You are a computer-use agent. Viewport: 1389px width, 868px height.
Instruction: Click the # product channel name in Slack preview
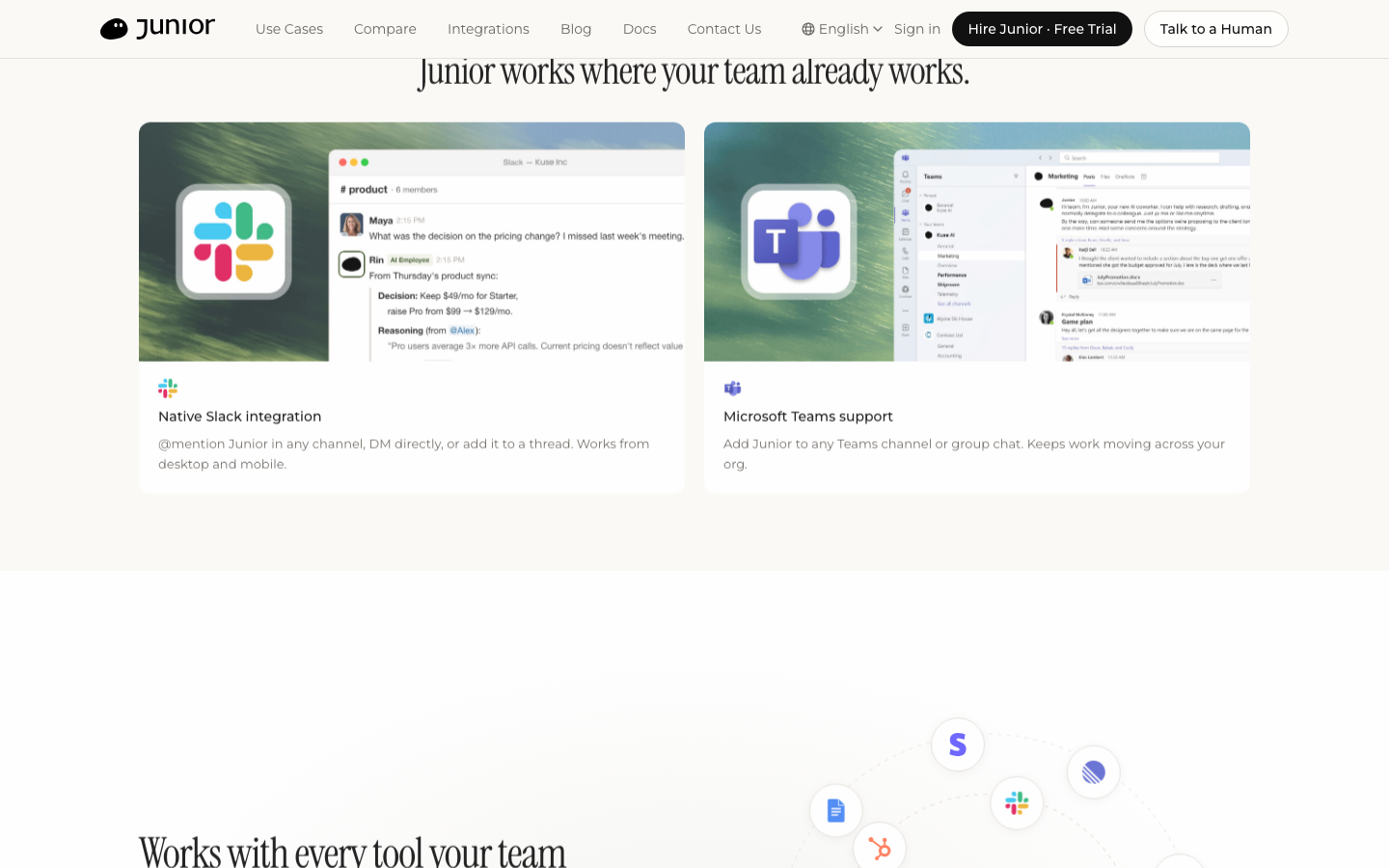pos(364,190)
